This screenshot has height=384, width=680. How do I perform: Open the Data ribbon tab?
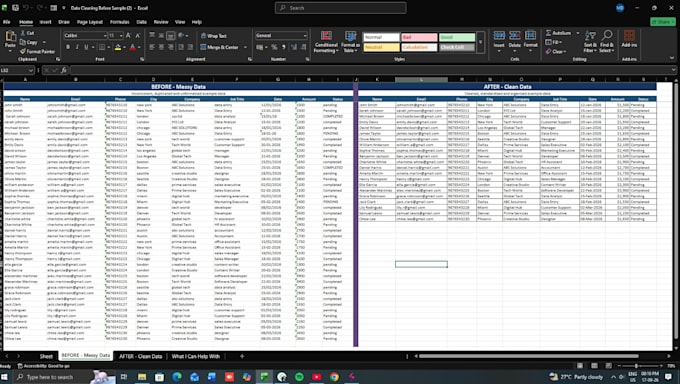point(141,22)
